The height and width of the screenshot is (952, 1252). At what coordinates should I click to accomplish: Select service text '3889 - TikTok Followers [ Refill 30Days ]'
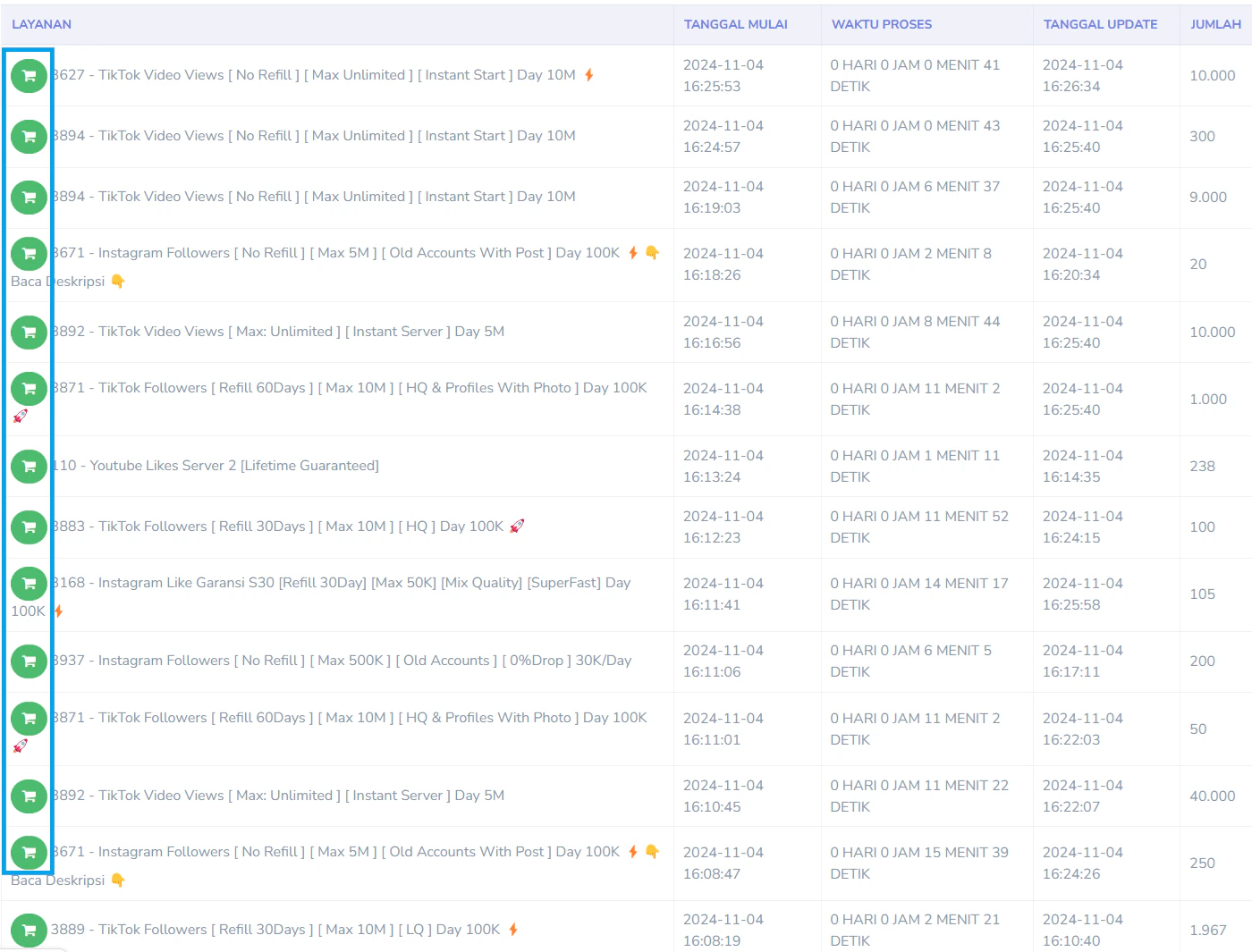click(x=182, y=930)
